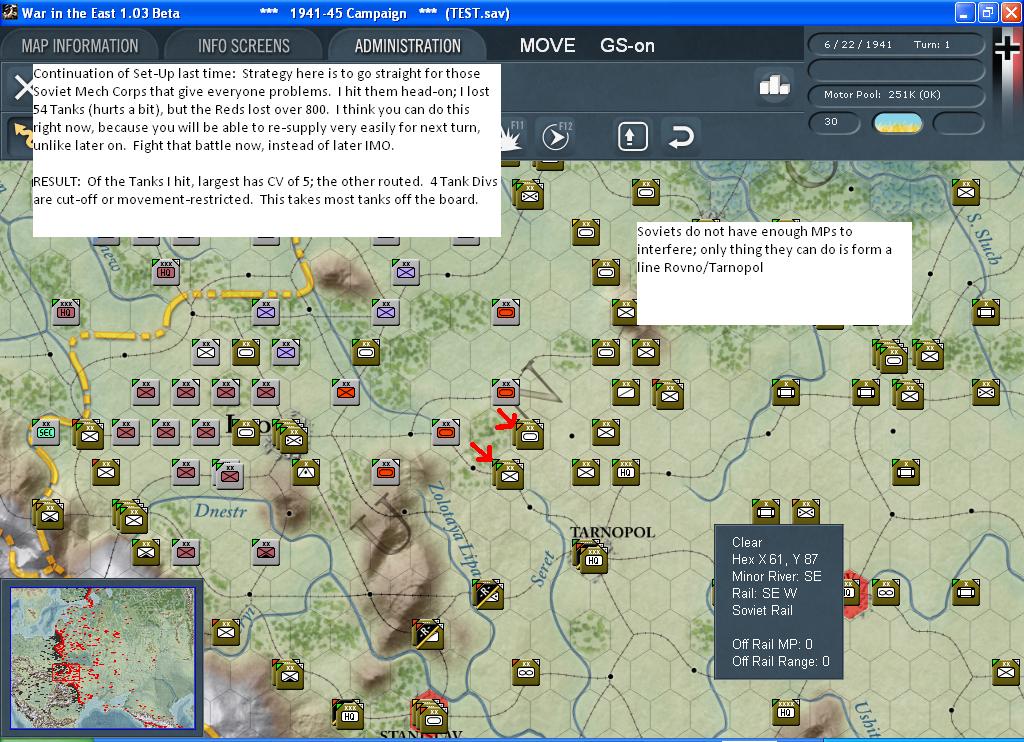Click the War in the East title bar icon
Viewport: 1024px width, 742px height.
[10, 12]
